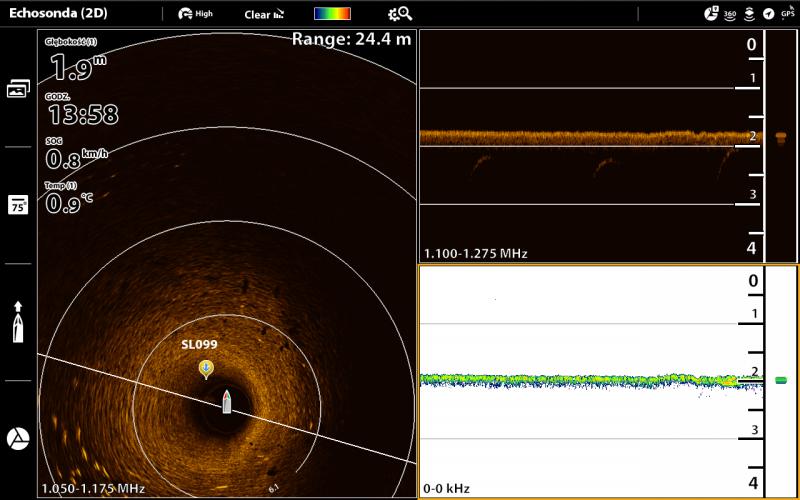Viewport: 800px width, 500px height.
Task: Tap the 75° sweep angle icon
Action: coord(18,205)
